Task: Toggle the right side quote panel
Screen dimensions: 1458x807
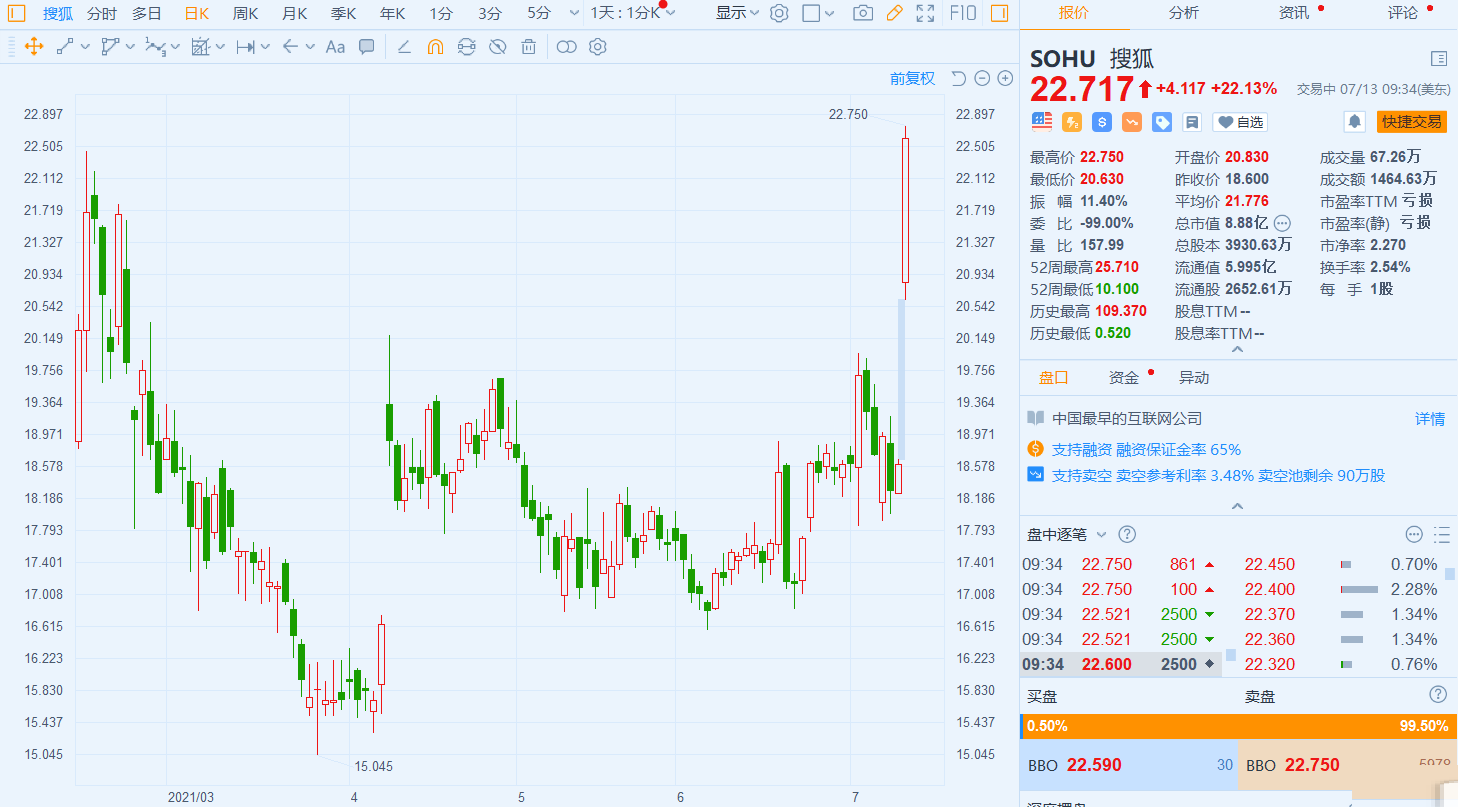Action: (998, 13)
